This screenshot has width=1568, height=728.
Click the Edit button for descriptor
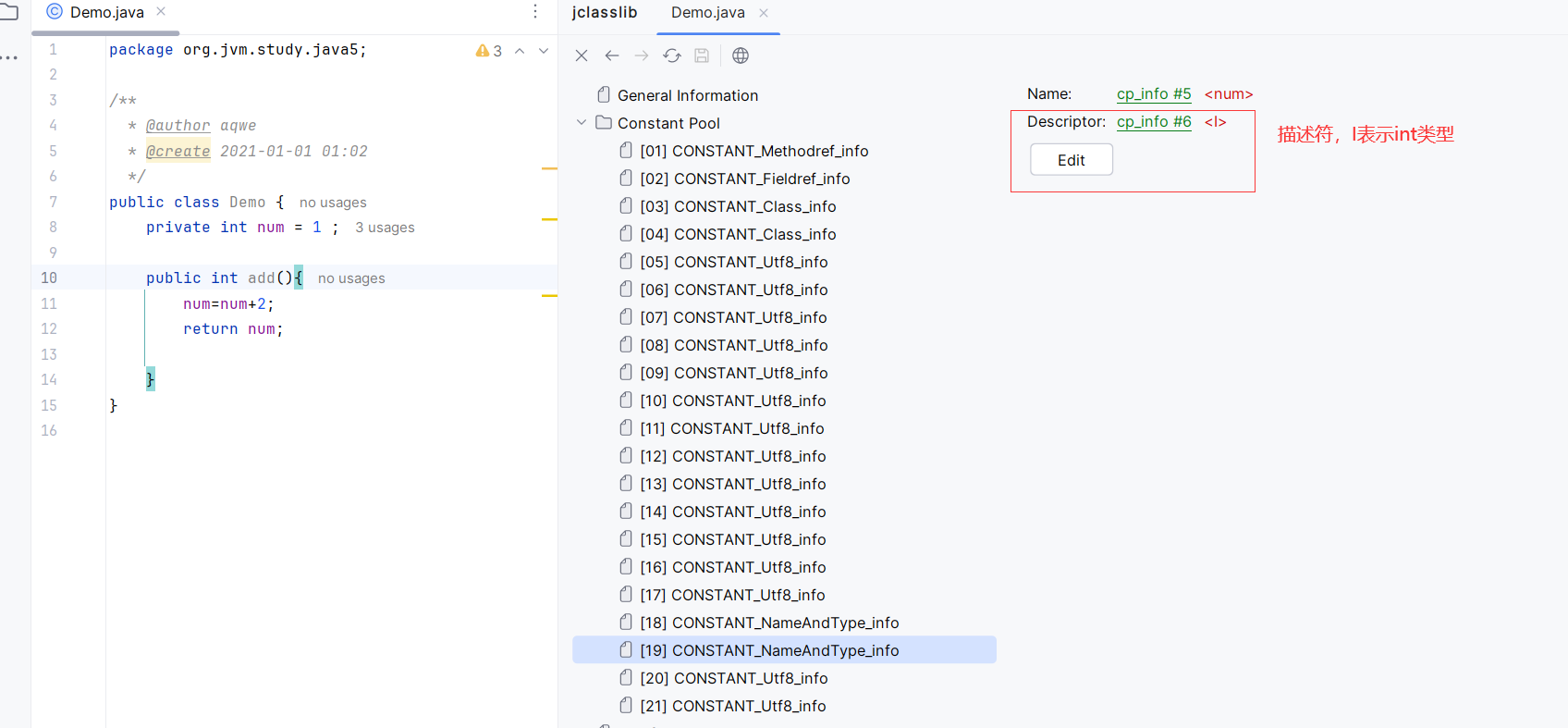(1072, 160)
